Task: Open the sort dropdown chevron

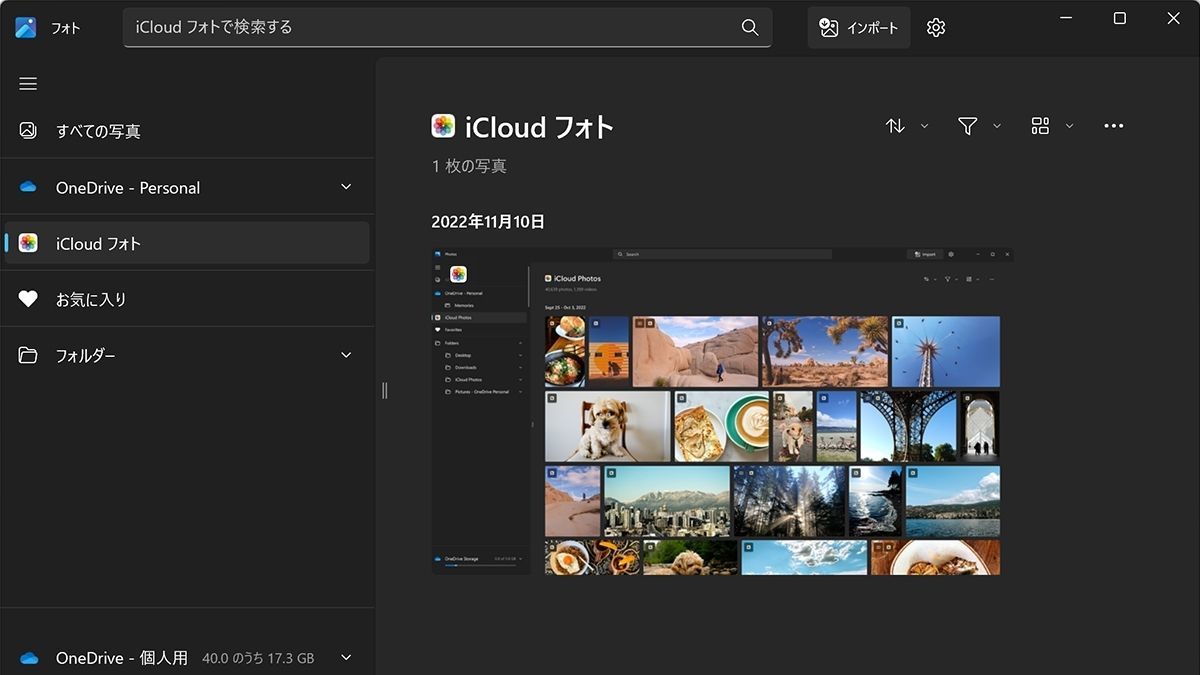Action: [925, 126]
